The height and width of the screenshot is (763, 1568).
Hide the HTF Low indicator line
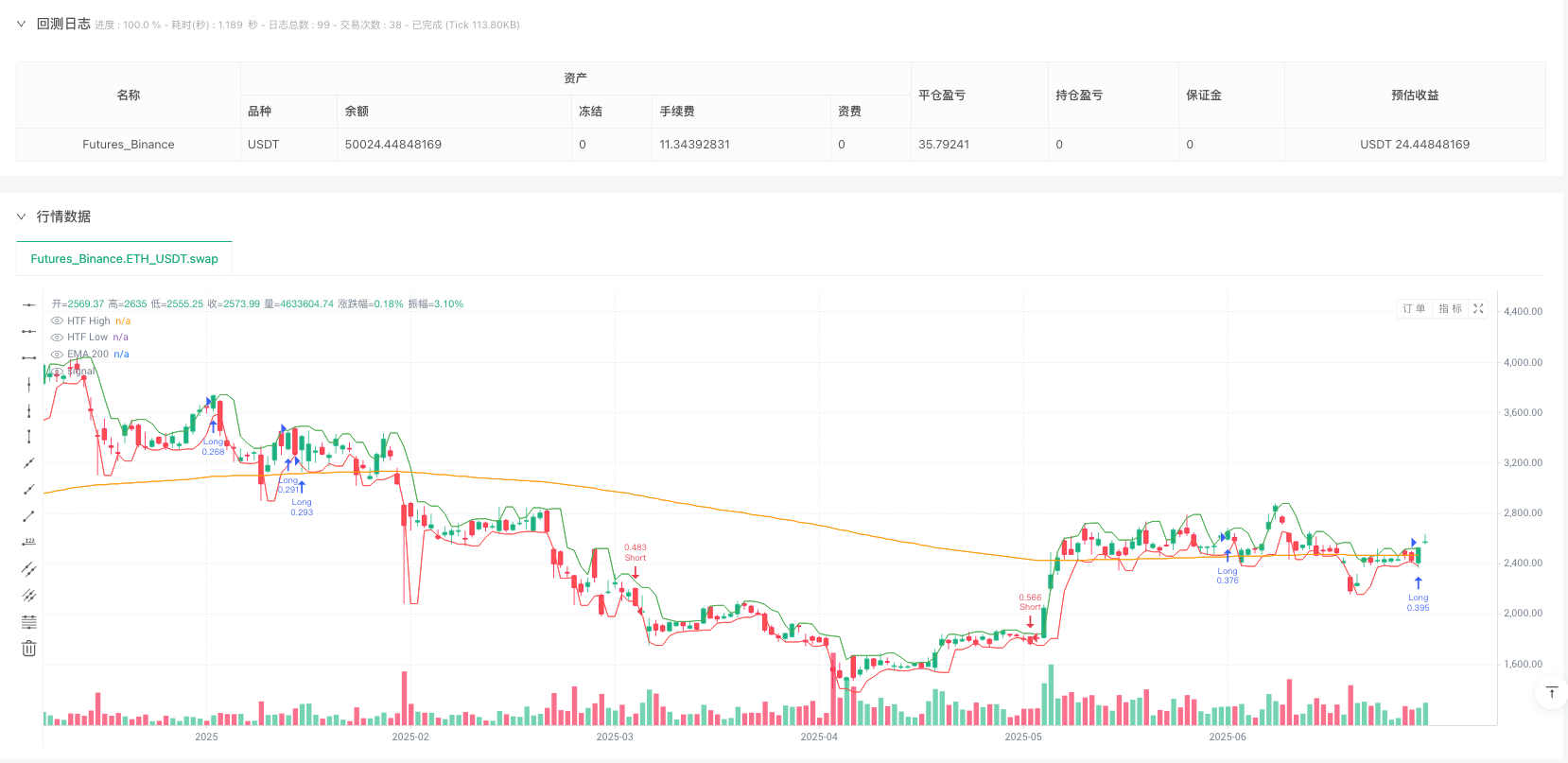pos(57,338)
